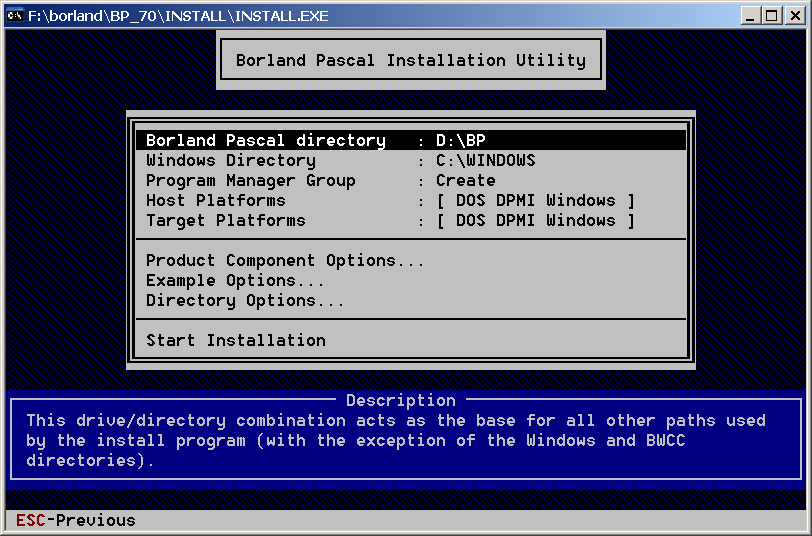Click the Description panel title
This screenshot has width=812, height=536.
(x=401, y=400)
